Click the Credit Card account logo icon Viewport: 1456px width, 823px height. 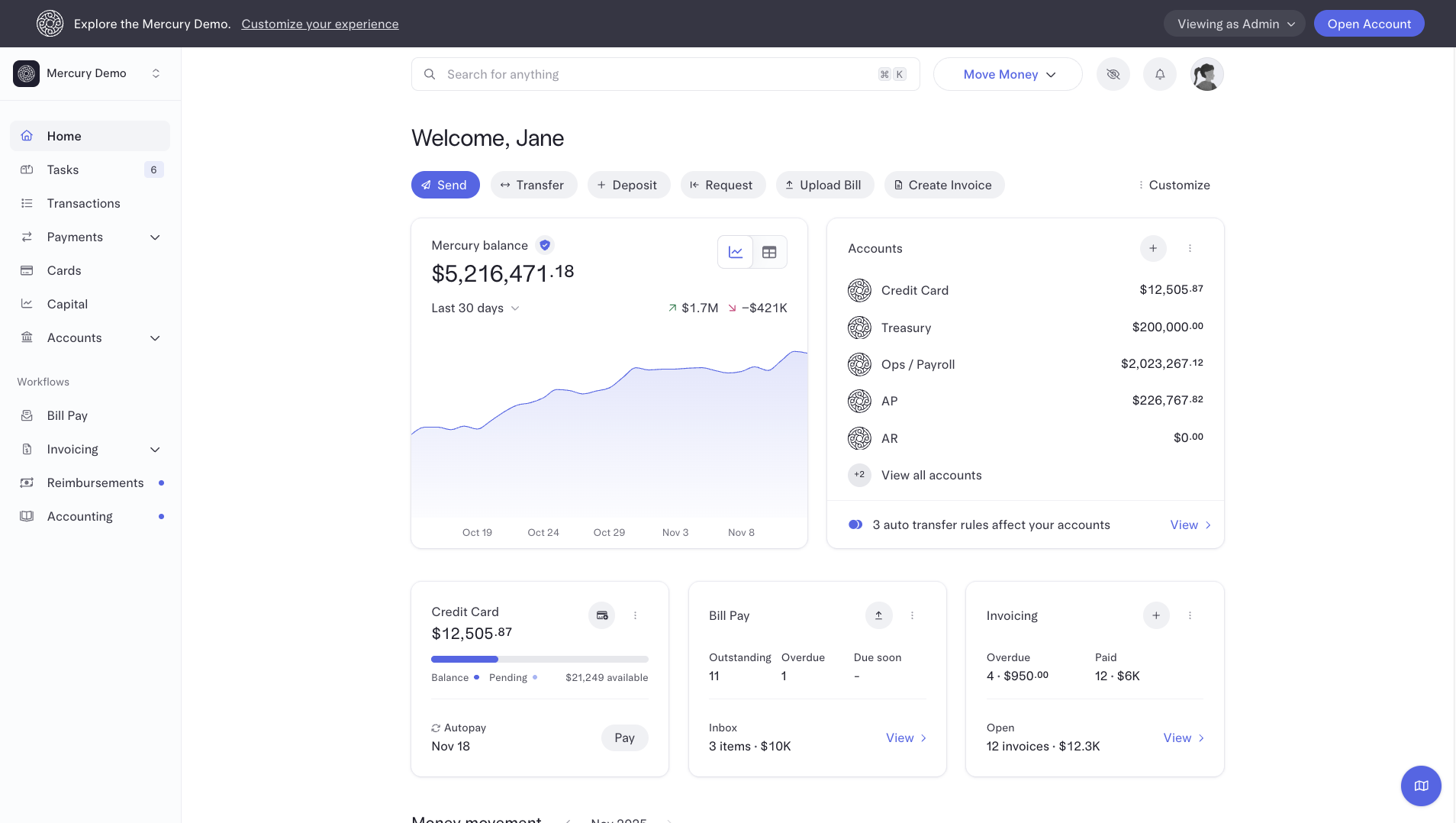(x=859, y=290)
